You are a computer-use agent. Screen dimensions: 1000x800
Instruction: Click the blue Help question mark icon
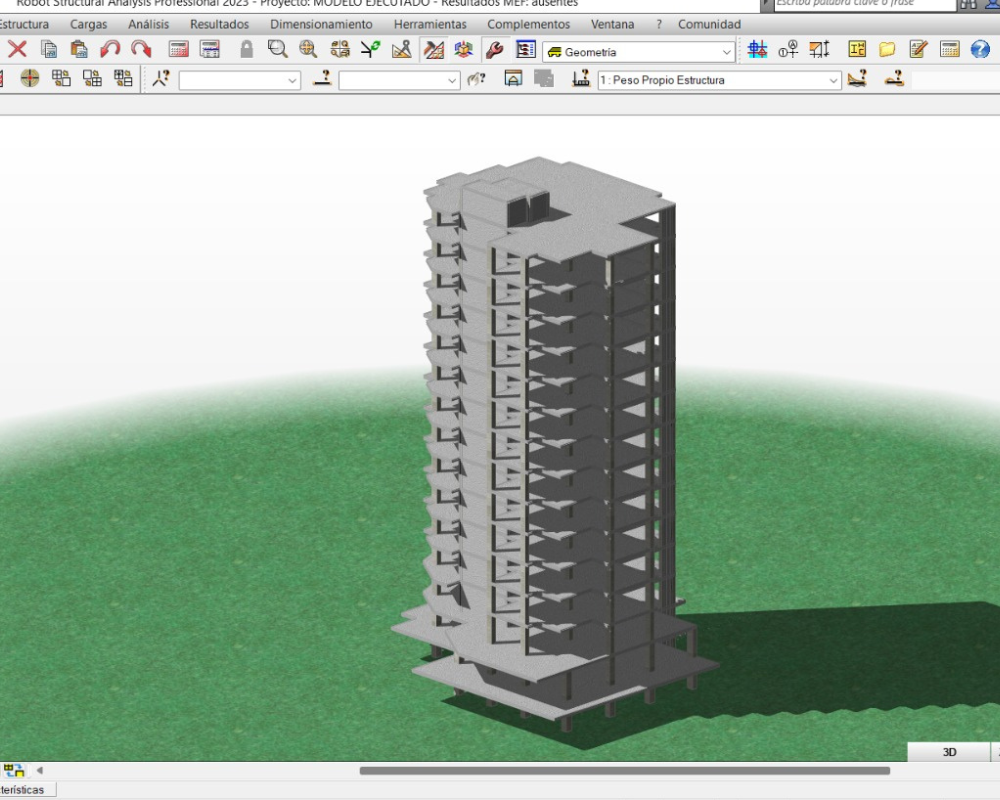tap(980, 49)
